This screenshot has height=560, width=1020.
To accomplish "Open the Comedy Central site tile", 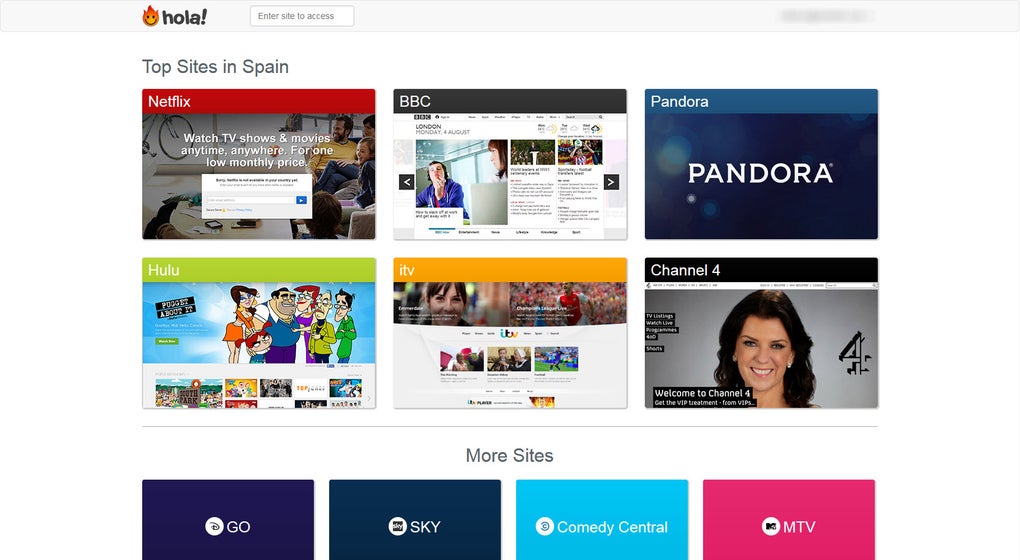I will [x=602, y=520].
